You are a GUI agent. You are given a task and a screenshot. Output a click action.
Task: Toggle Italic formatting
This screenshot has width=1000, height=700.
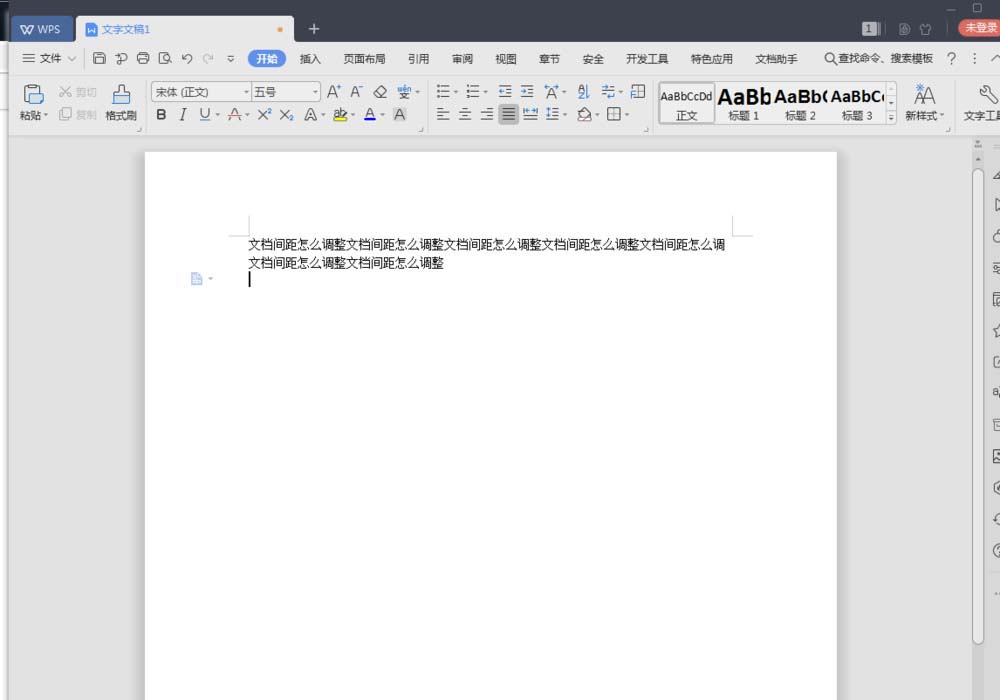tap(183, 115)
